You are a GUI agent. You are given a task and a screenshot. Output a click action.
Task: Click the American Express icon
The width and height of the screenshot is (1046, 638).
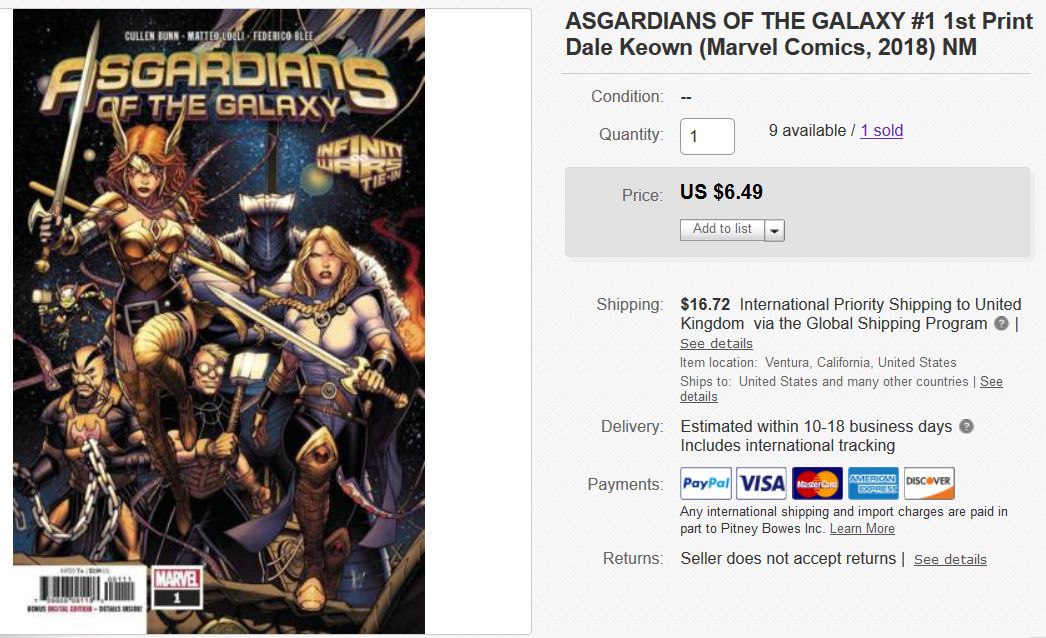[x=873, y=484]
